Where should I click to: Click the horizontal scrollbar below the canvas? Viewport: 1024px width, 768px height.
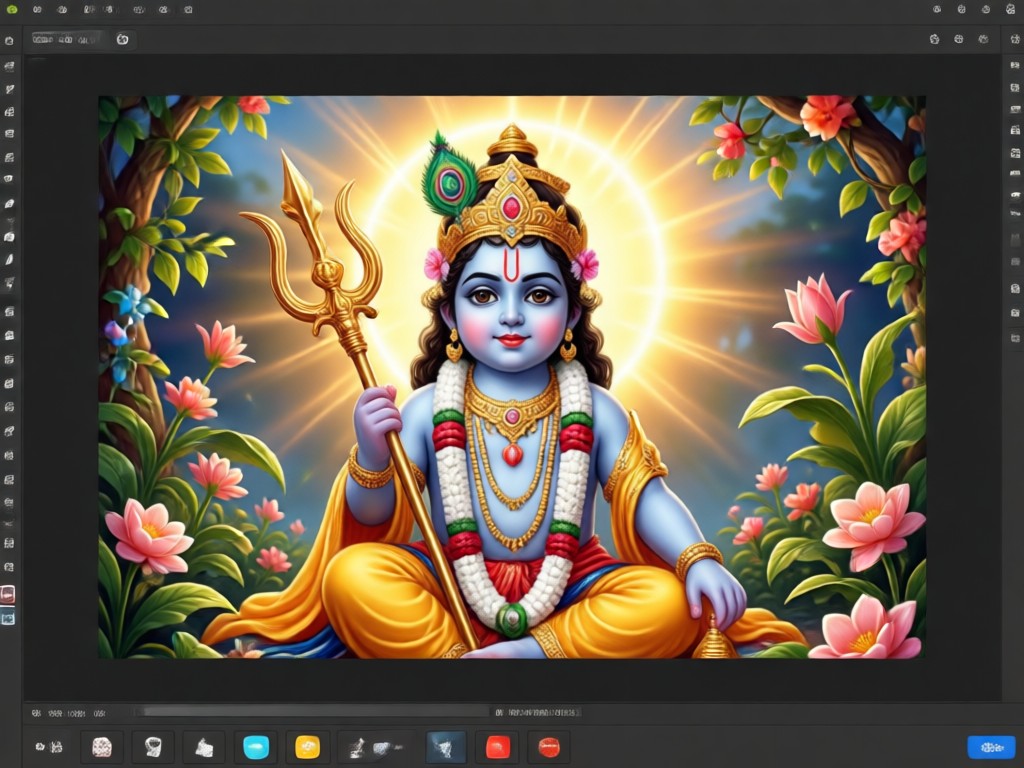tap(315, 712)
